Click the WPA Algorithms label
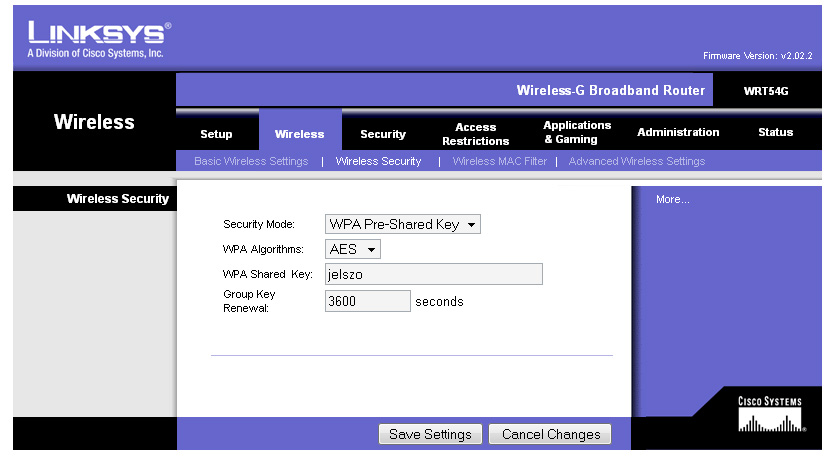Screen dimensions: 835x465 tap(263, 249)
